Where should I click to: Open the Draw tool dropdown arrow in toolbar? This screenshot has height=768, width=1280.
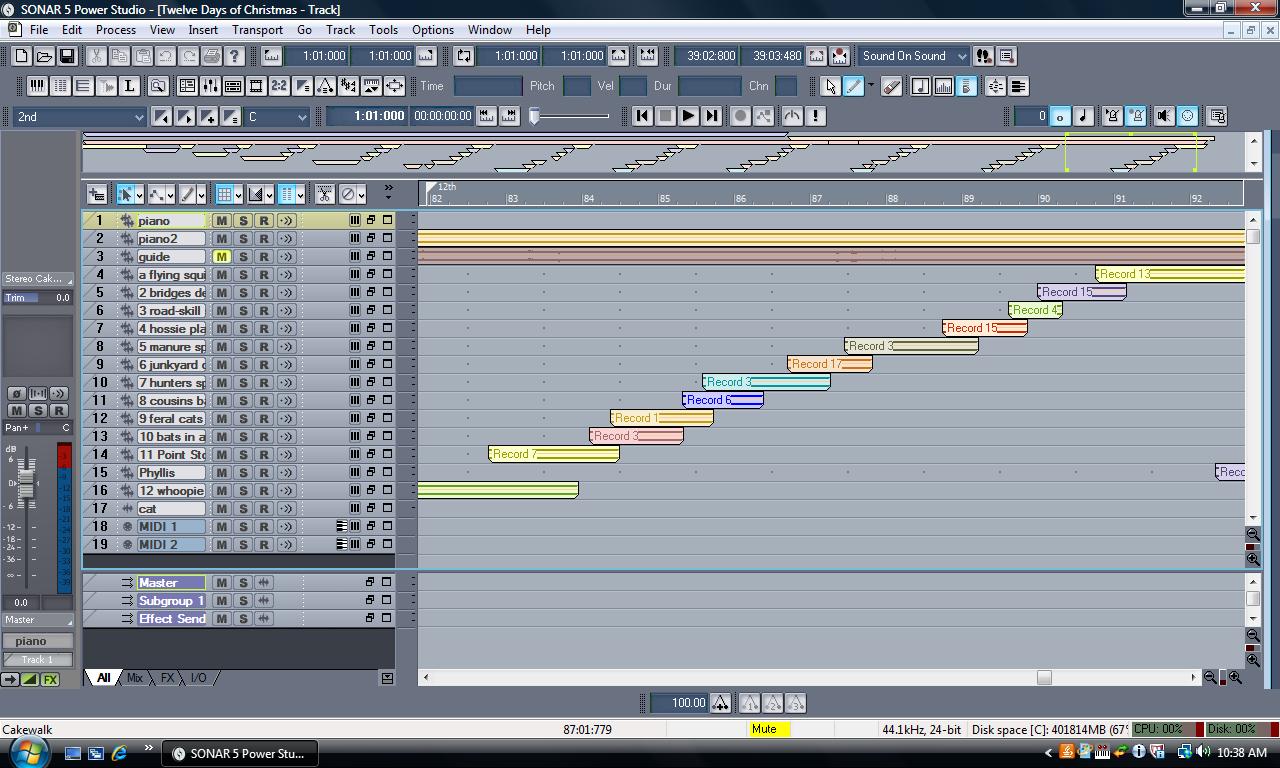[870, 86]
